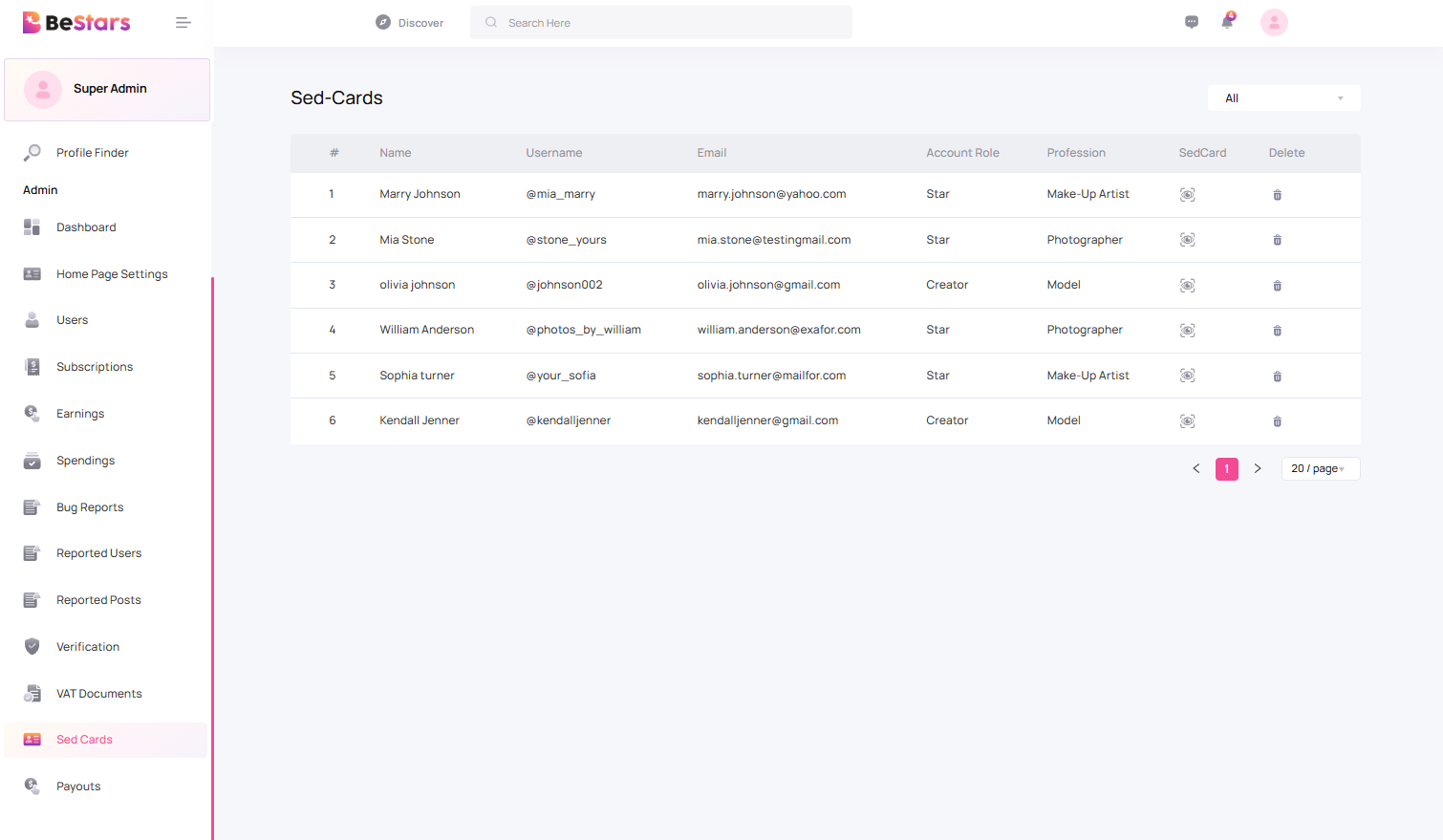
Task: Click the Discover link
Action: (x=410, y=23)
